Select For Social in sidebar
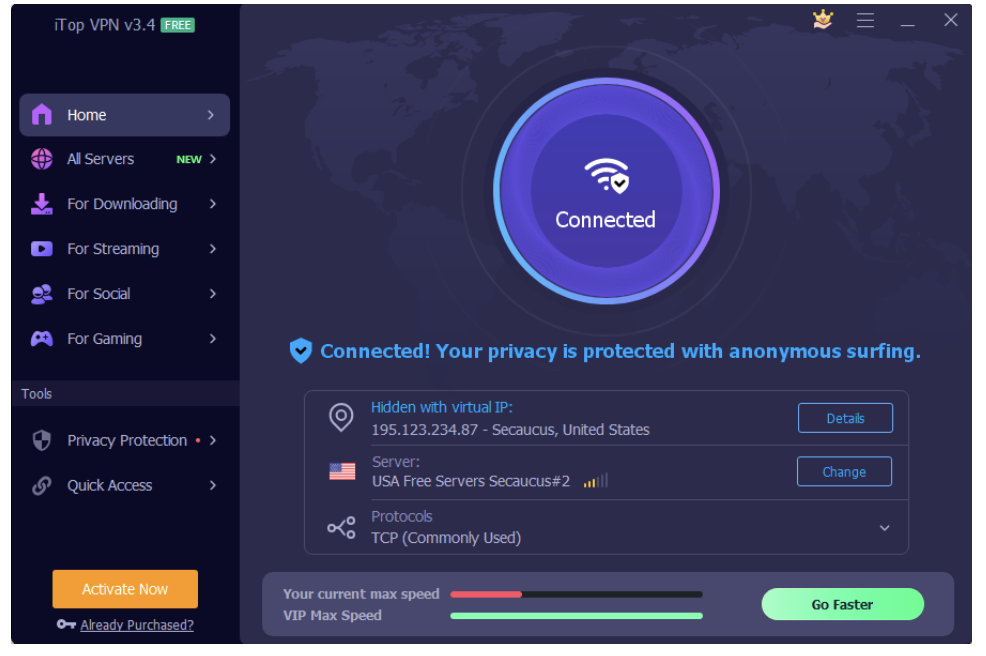The width and height of the screenshot is (986, 656). [x=125, y=294]
